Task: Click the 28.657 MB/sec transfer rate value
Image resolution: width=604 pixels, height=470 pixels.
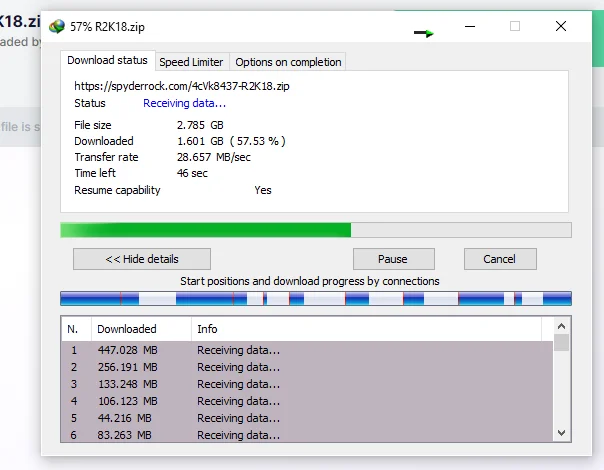Action: pyautogui.click(x=214, y=157)
